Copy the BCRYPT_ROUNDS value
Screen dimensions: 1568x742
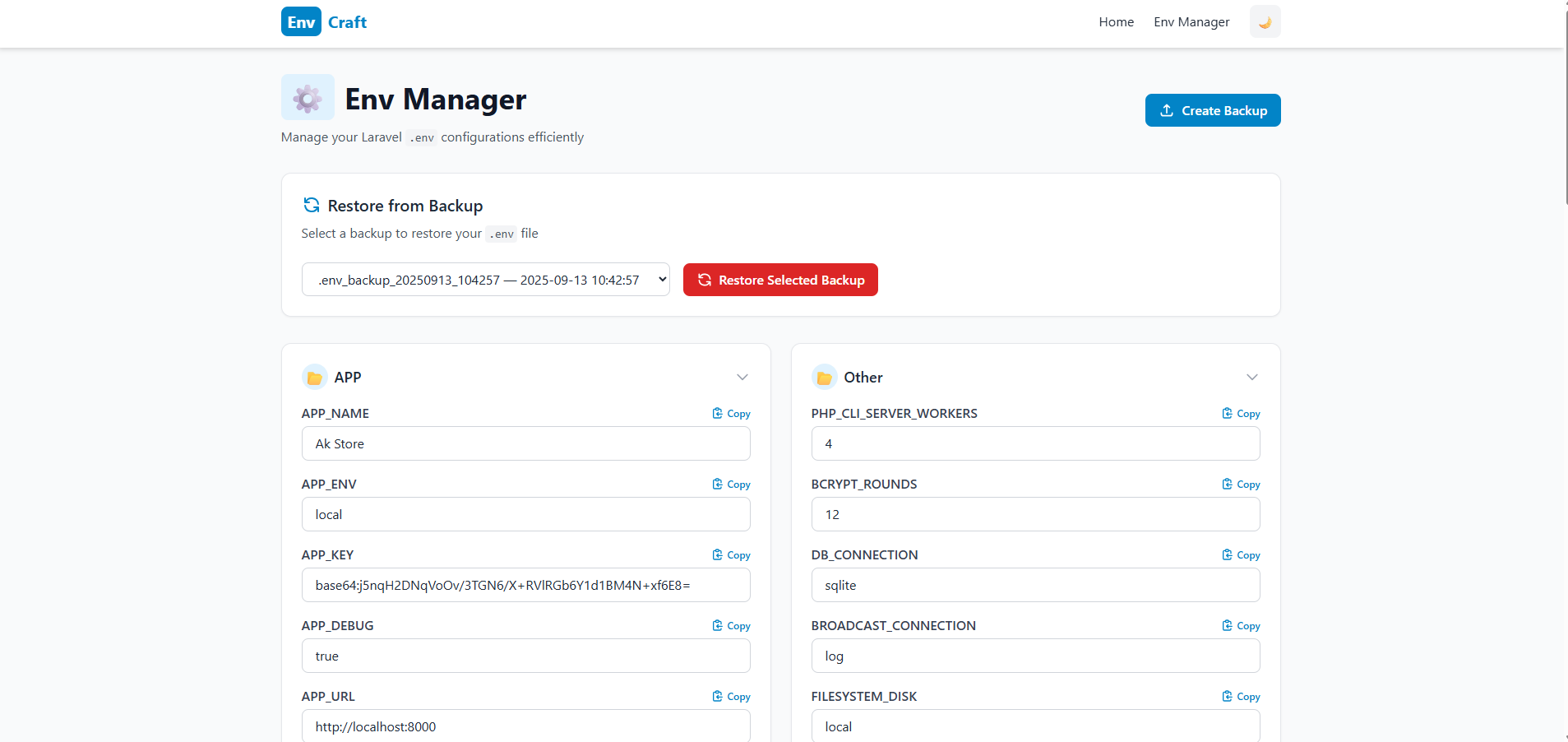(x=1241, y=485)
